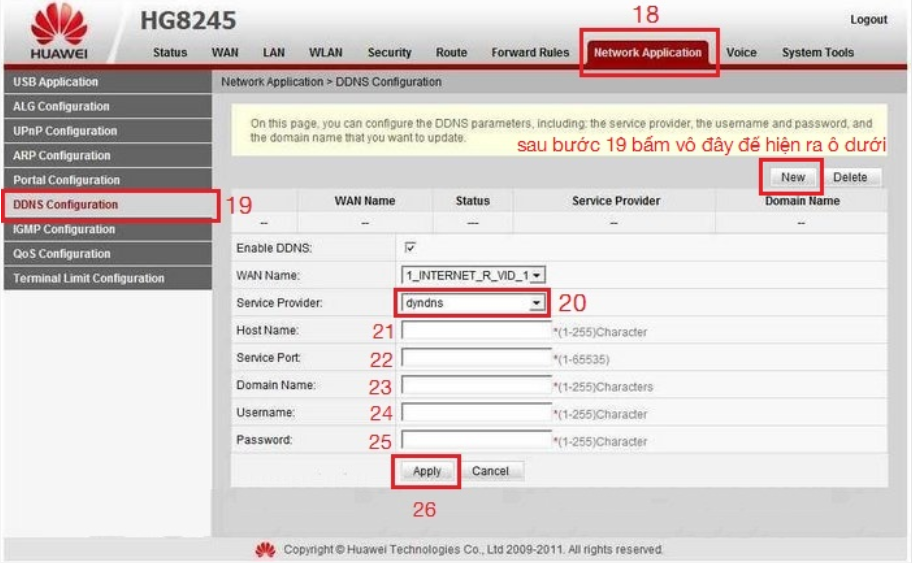Click the Delete button
Screen dimensions: 912x563
849,177
